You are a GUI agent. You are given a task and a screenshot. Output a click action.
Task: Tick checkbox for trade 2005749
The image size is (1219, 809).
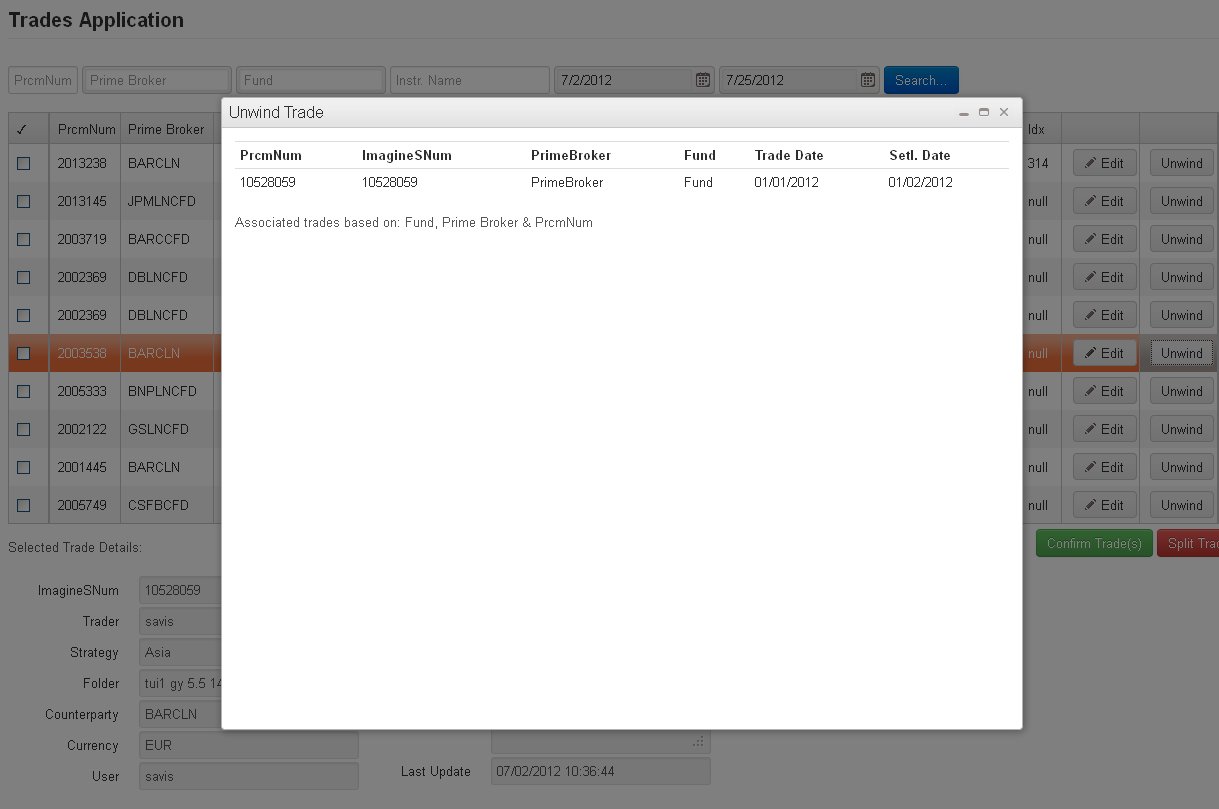pyautogui.click(x=24, y=505)
